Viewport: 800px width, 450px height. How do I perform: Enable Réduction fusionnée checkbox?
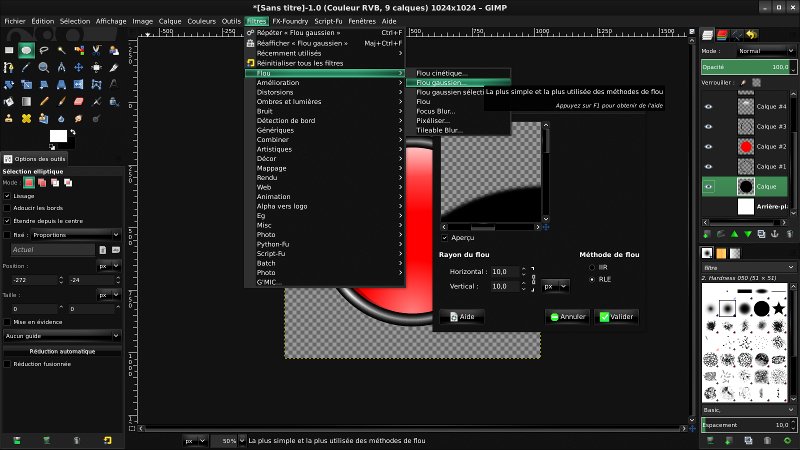coord(7,364)
